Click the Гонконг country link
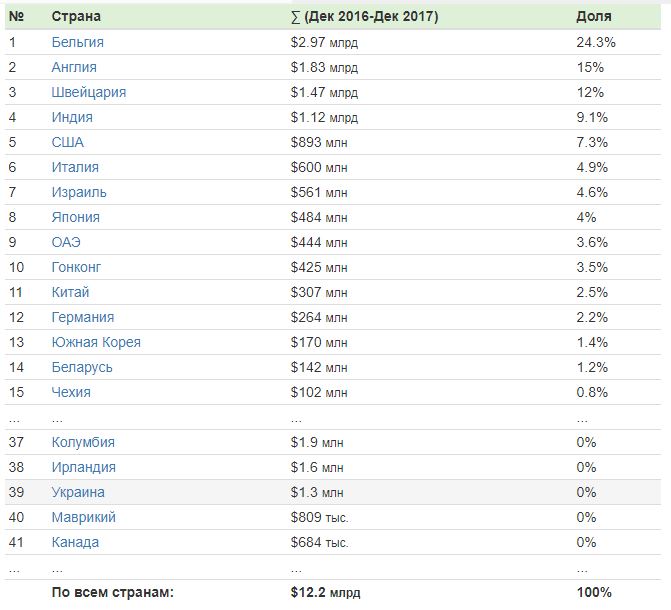 [76, 267]
